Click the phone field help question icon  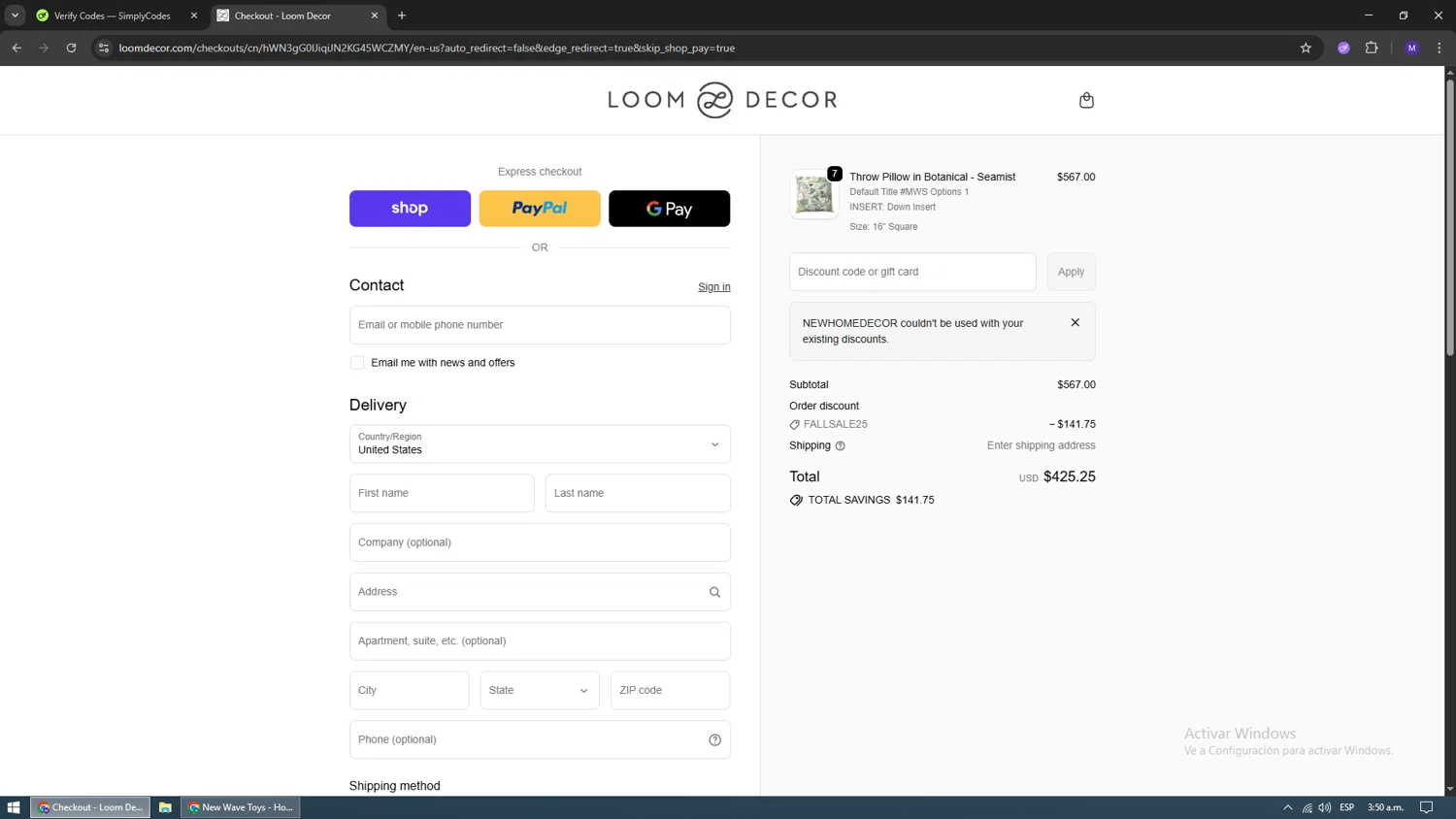point(714,739)
